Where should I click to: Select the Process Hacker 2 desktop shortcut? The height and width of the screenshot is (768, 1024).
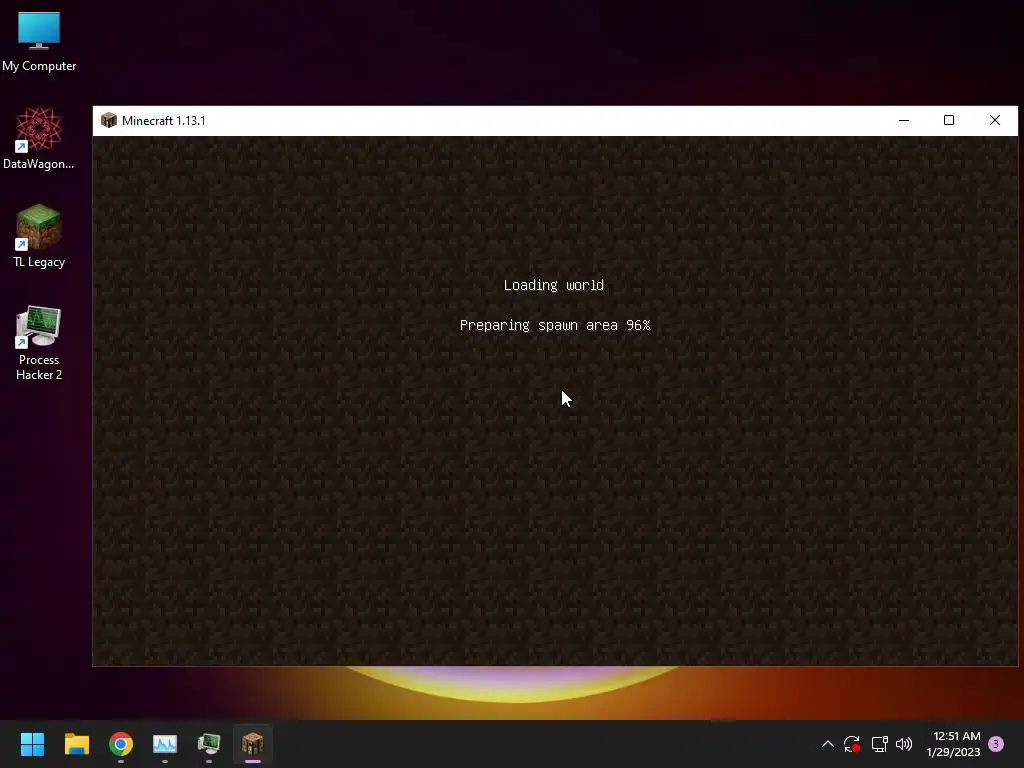[x=39, y=344]
